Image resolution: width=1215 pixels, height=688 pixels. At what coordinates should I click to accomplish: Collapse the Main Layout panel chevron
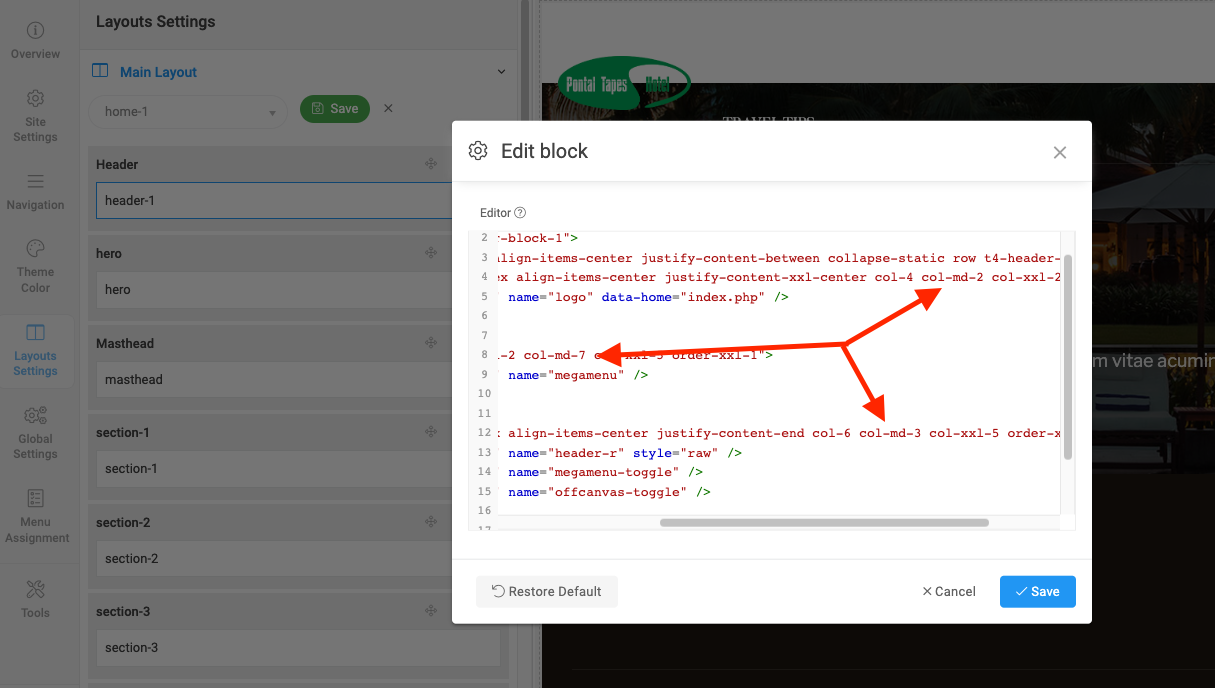tap(501, 71)
